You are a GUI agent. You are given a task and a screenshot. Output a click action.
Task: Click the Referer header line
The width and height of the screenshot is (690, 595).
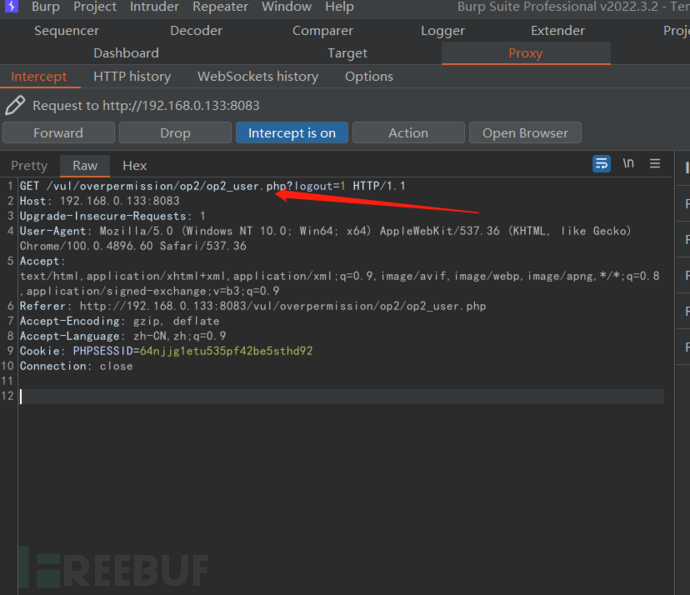tap(253, 306)
